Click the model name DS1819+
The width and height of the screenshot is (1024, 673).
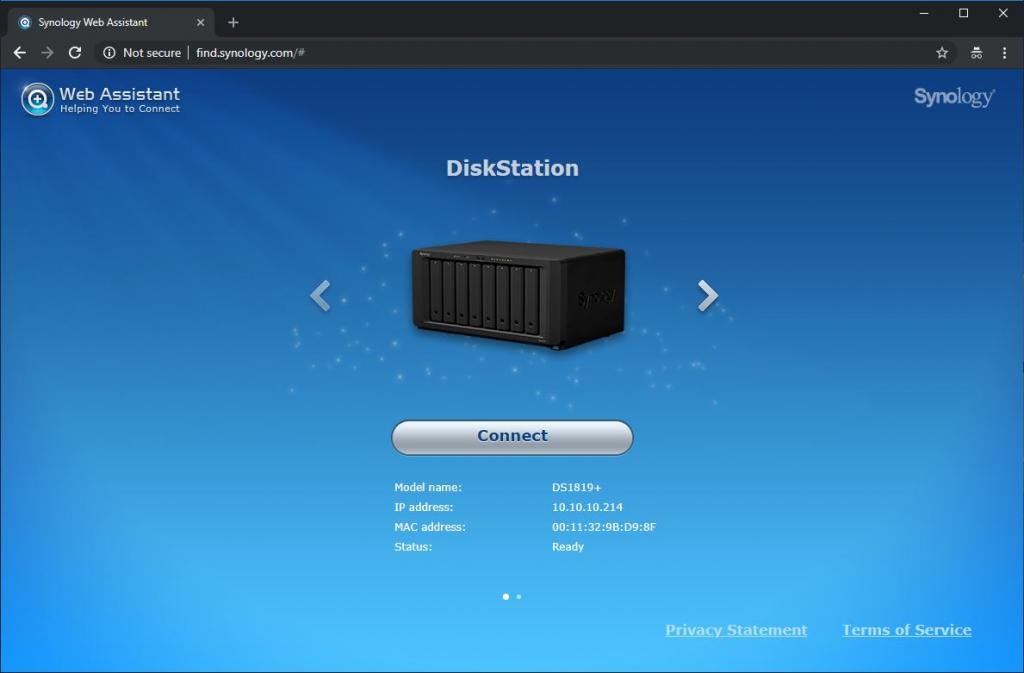[x=577, y=487]
